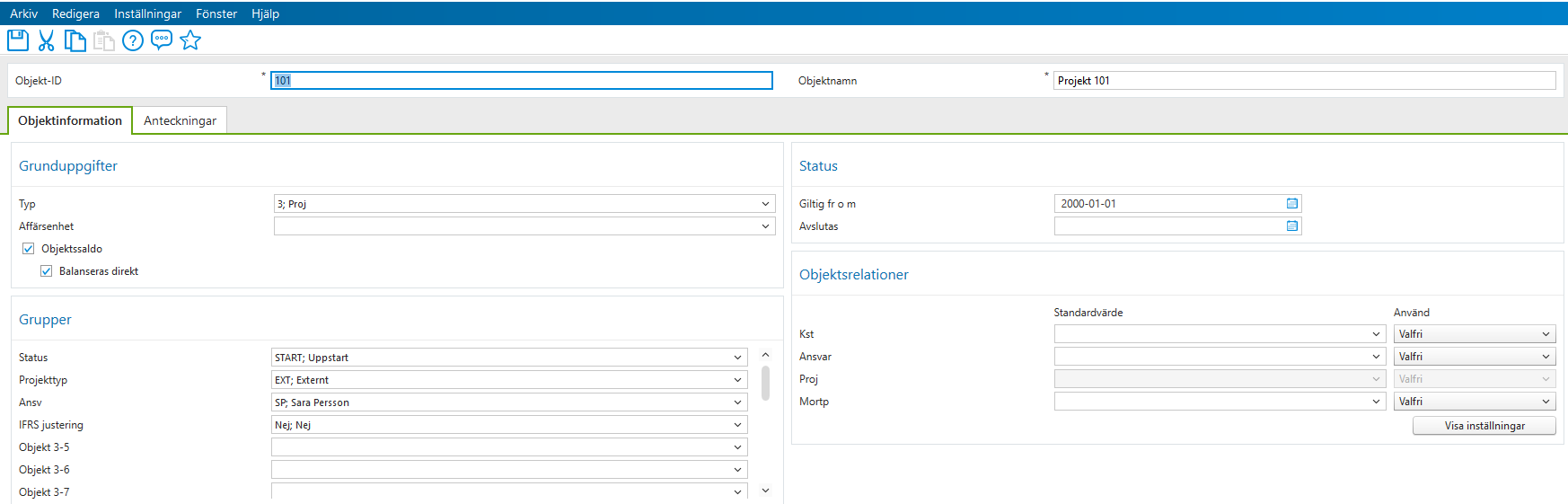Open help via question mark icon
Screen dimensions: 1568x504
[133, 40]
